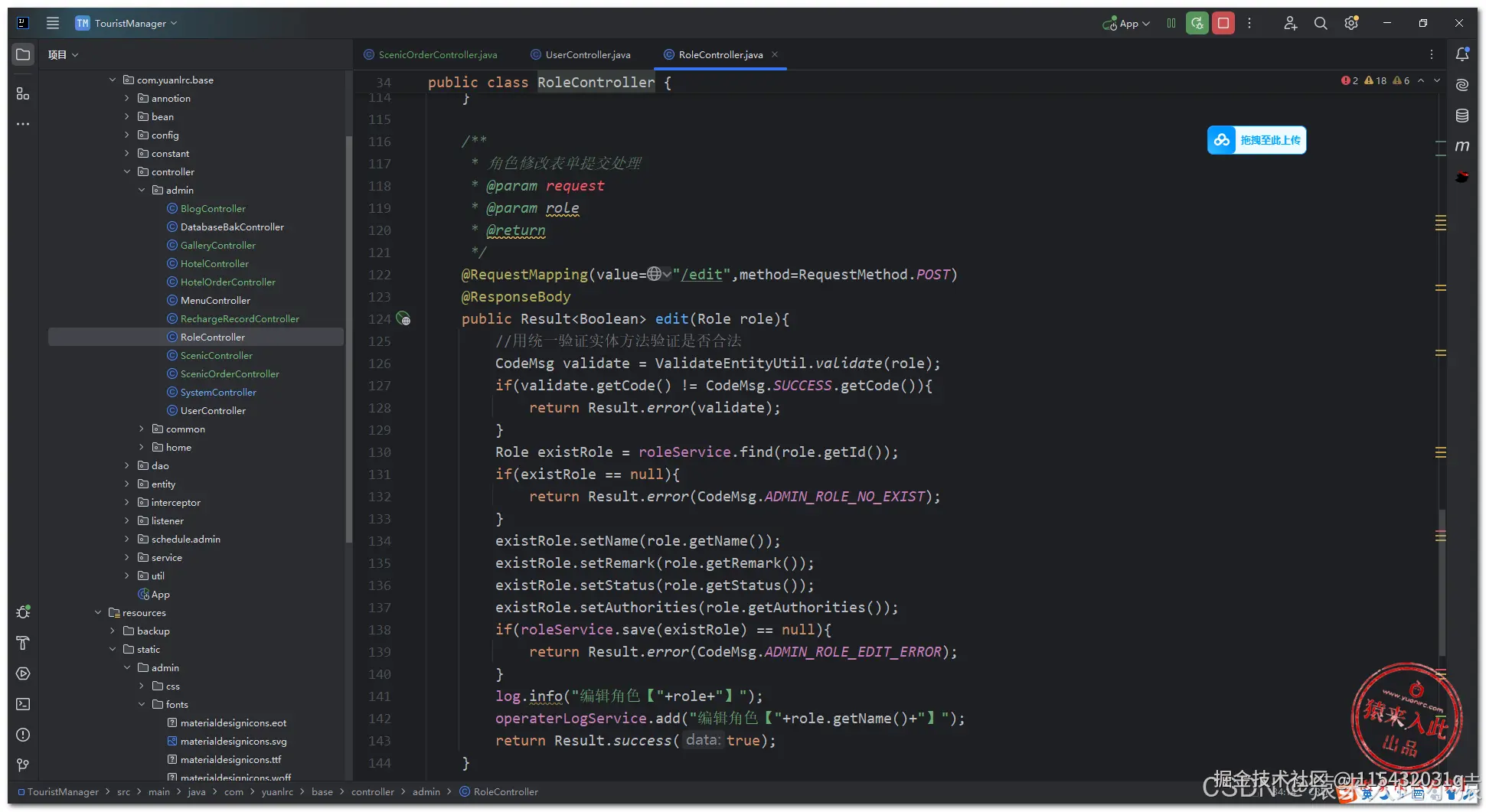Image resolution: width=1486 pixels, height=812 pixels.
Task: Click the editor vertical scrollbar thumb
Action: pyautogui.click(x=1442, y=582)
